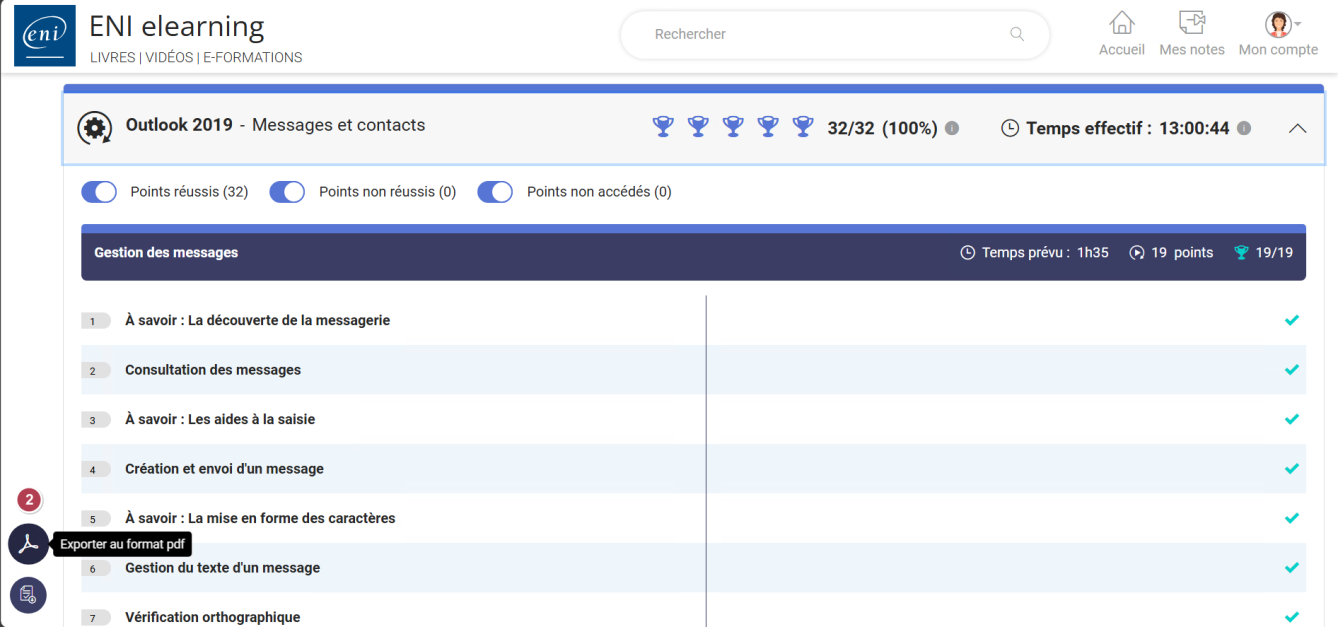
Task: Open 'Vérification orthographique' lesson
Action: click(212, 617)
